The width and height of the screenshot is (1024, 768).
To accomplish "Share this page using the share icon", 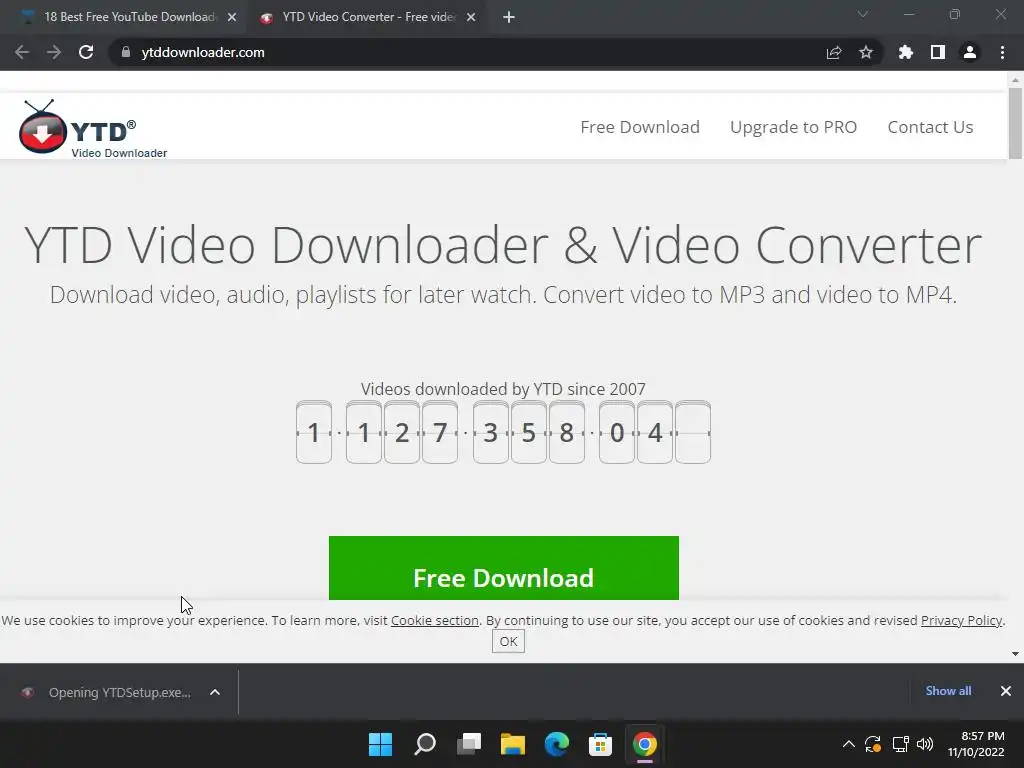I will coord(833,52).
